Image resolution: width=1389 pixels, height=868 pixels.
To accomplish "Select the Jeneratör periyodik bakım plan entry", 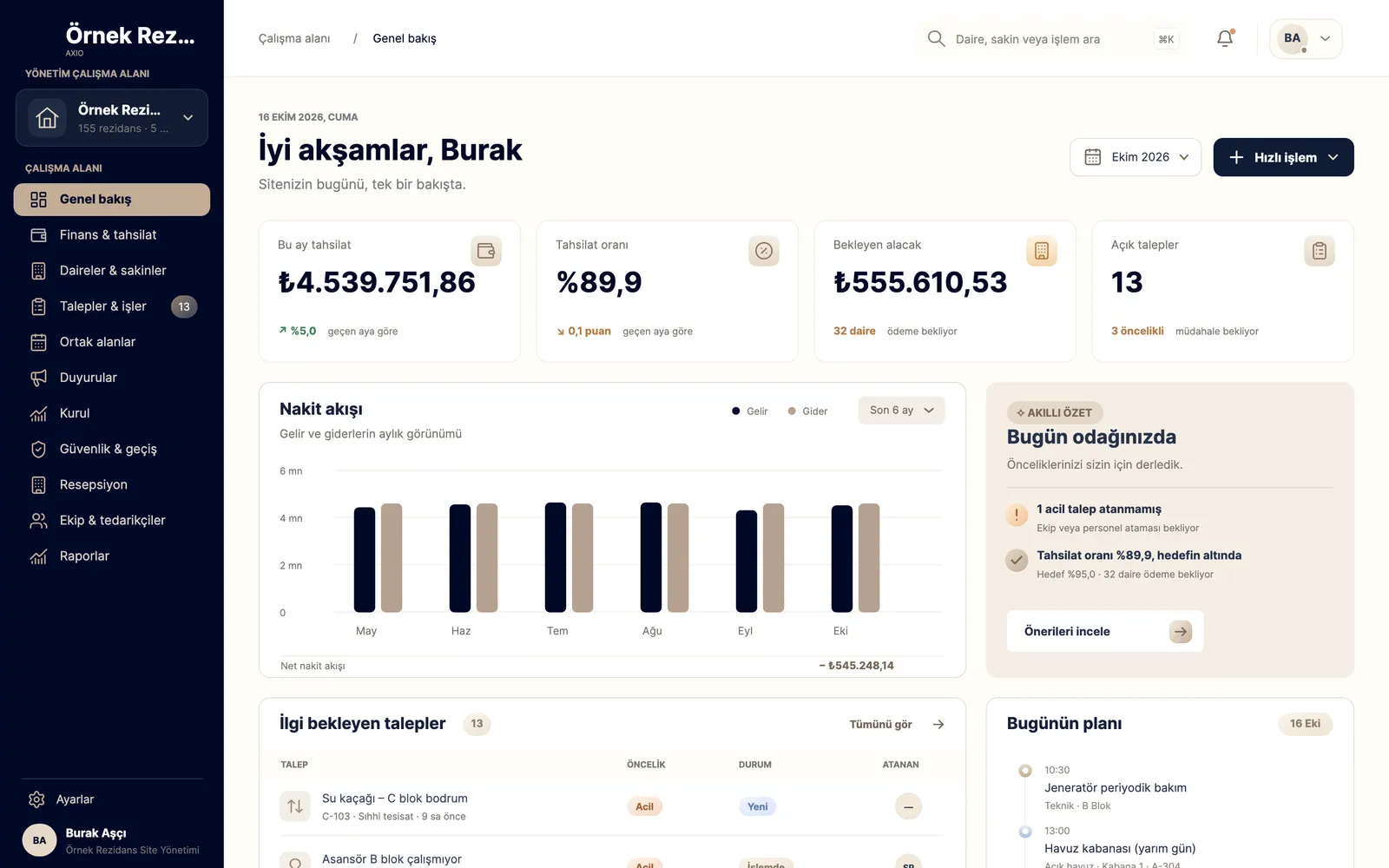I will (1116, 788).
